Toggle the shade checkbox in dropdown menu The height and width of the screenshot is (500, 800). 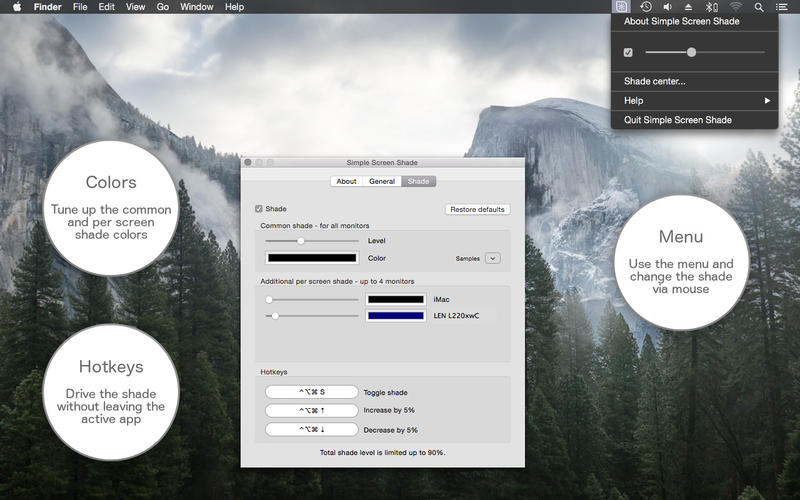click(x=628, y=52)
